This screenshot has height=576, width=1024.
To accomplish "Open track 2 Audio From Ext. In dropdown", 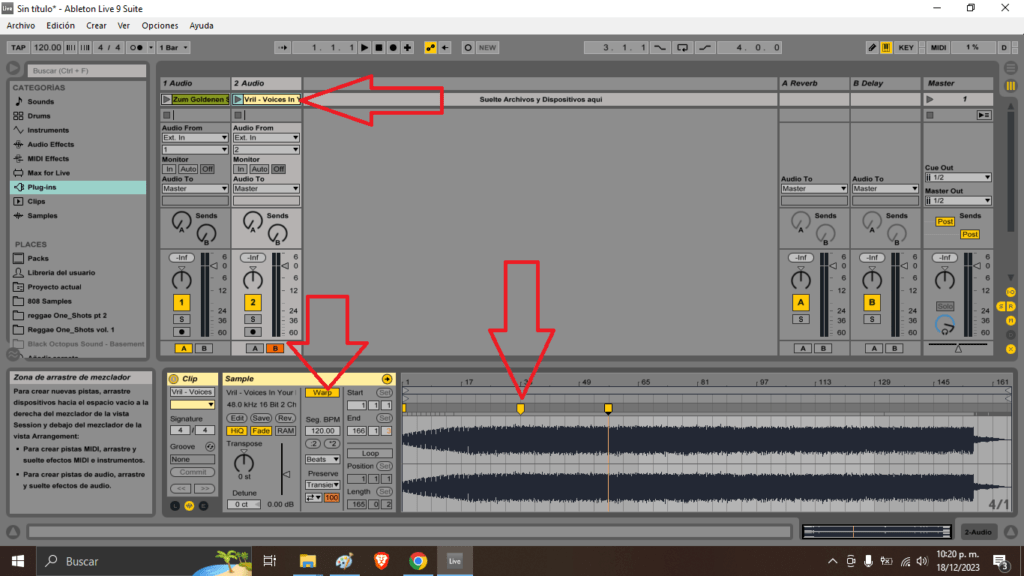I will [x=266, y=138].
